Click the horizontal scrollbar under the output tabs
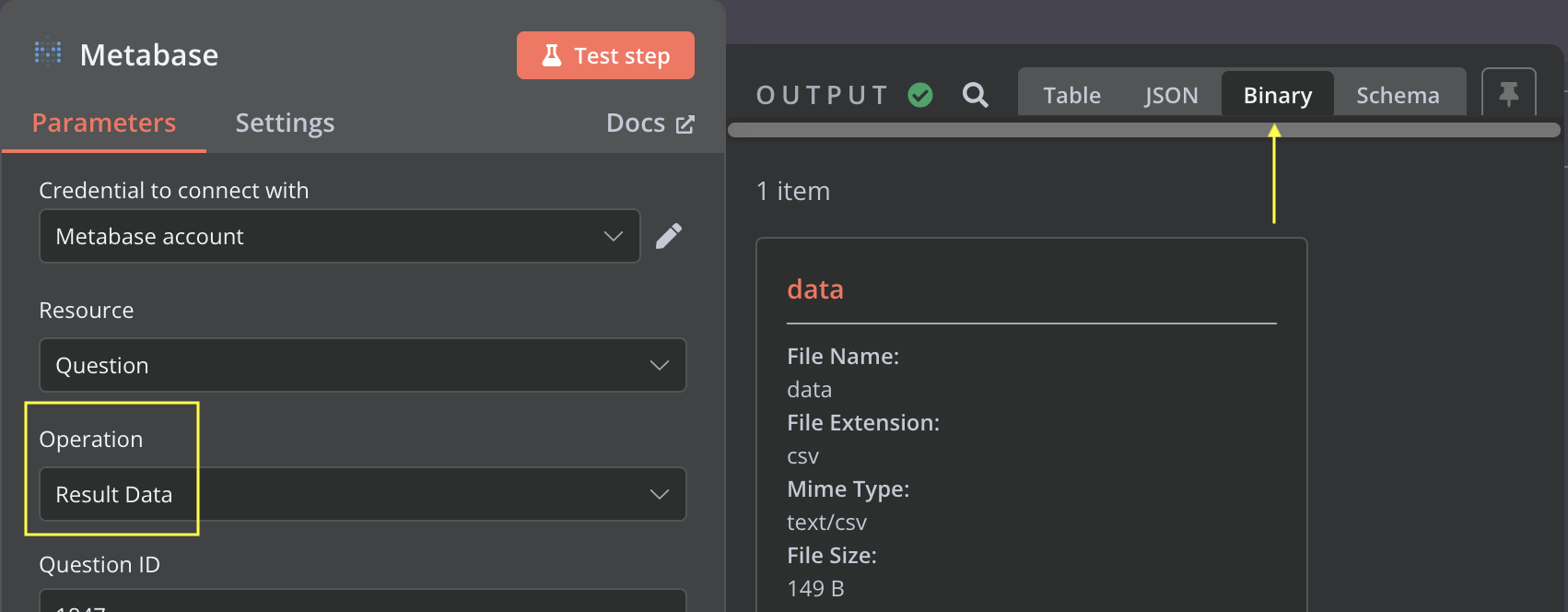 (x=1143, y=130)
